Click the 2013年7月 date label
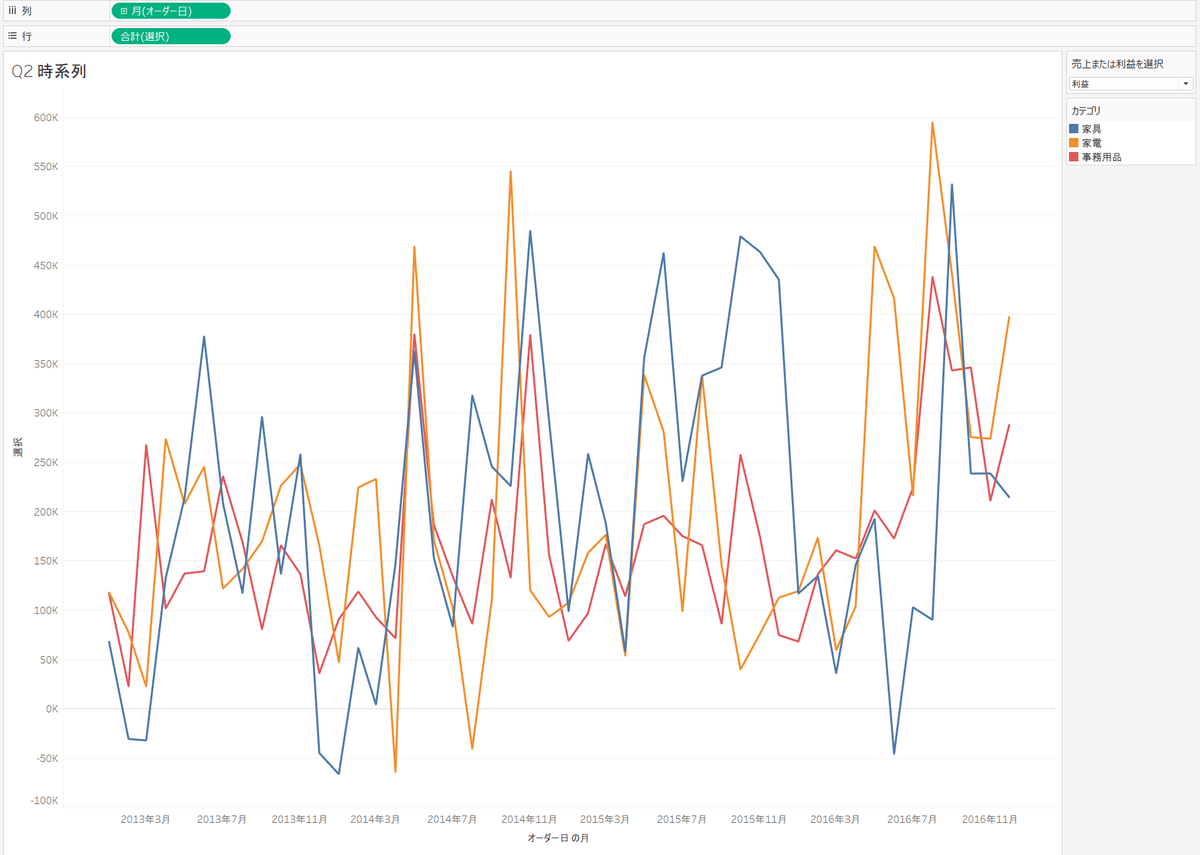Screen dimensions: 1200x855 222,819
